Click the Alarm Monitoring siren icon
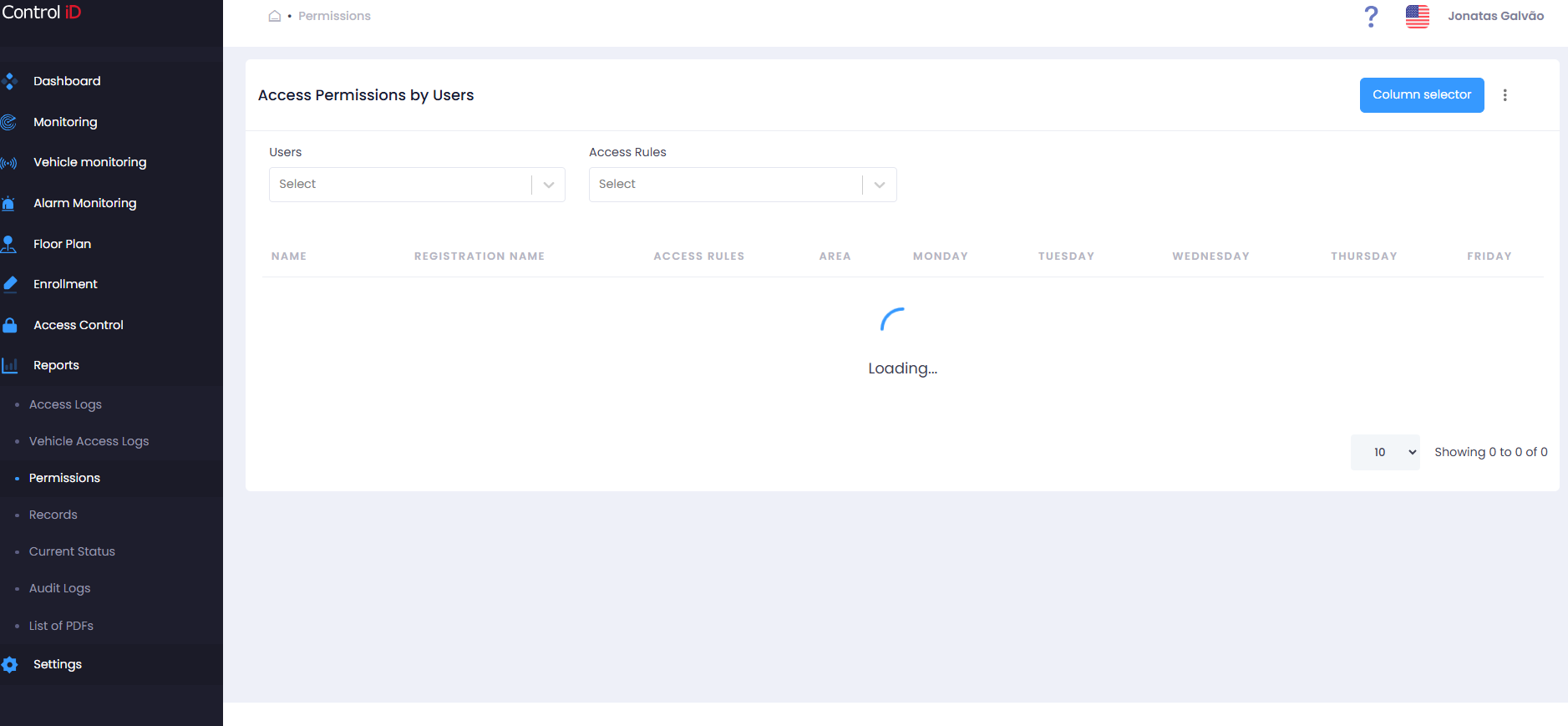The image size is (1568, 726). [x=9, y=203]
